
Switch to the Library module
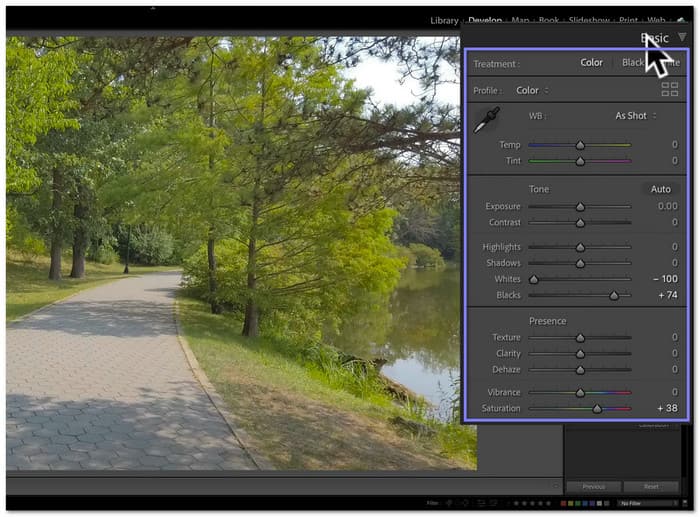coord(444,20)
